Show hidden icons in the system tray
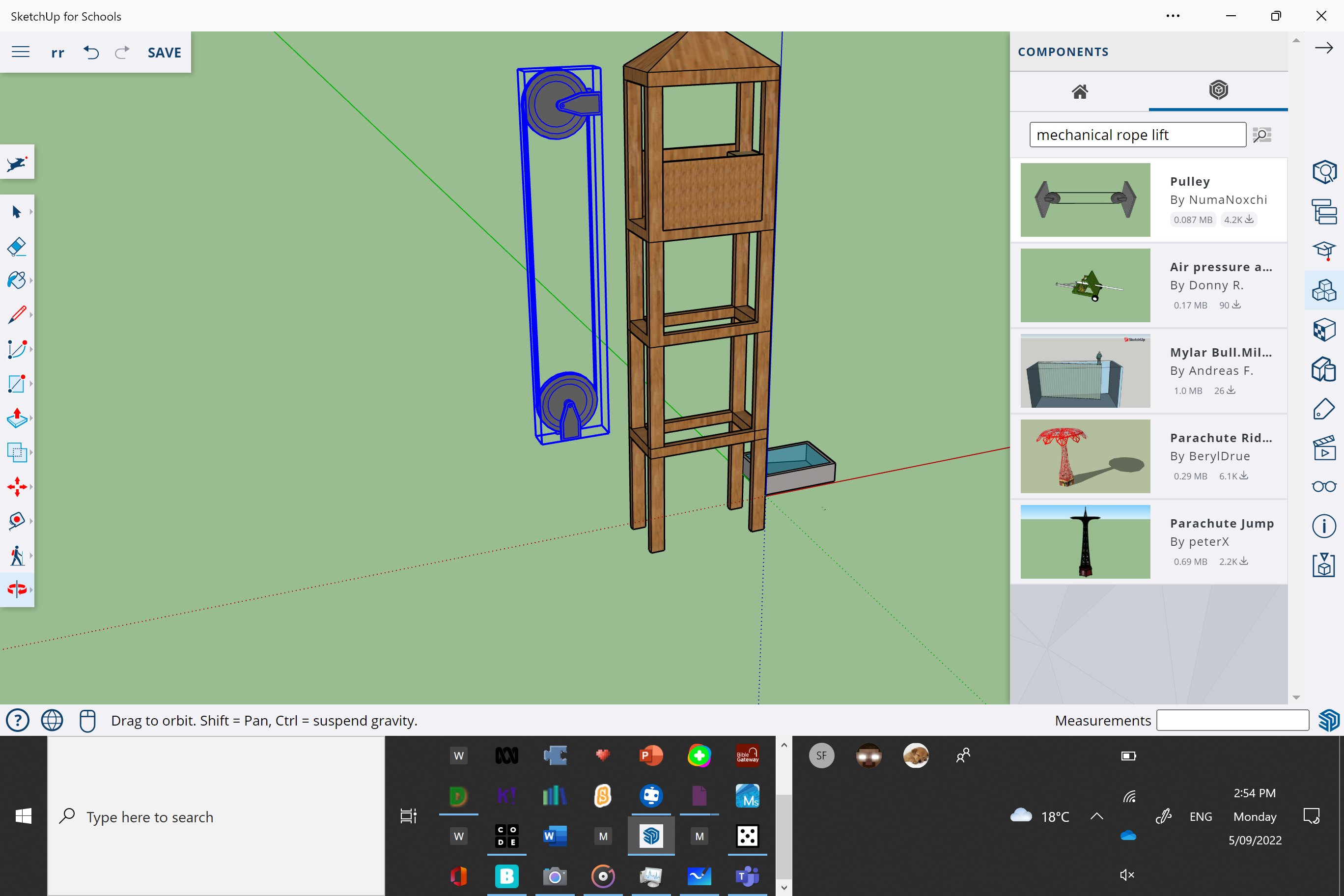The image size is (1344, 896). 1096,816
